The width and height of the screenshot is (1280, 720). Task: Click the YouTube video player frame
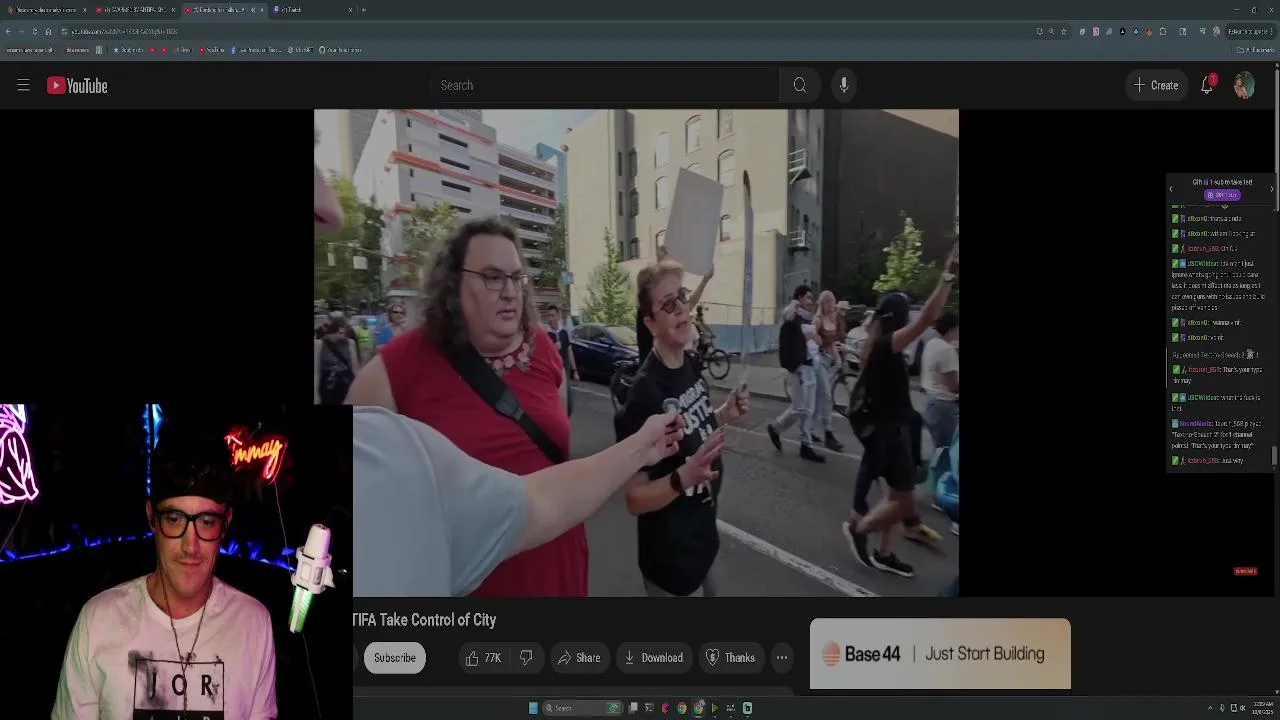[636, 353]
